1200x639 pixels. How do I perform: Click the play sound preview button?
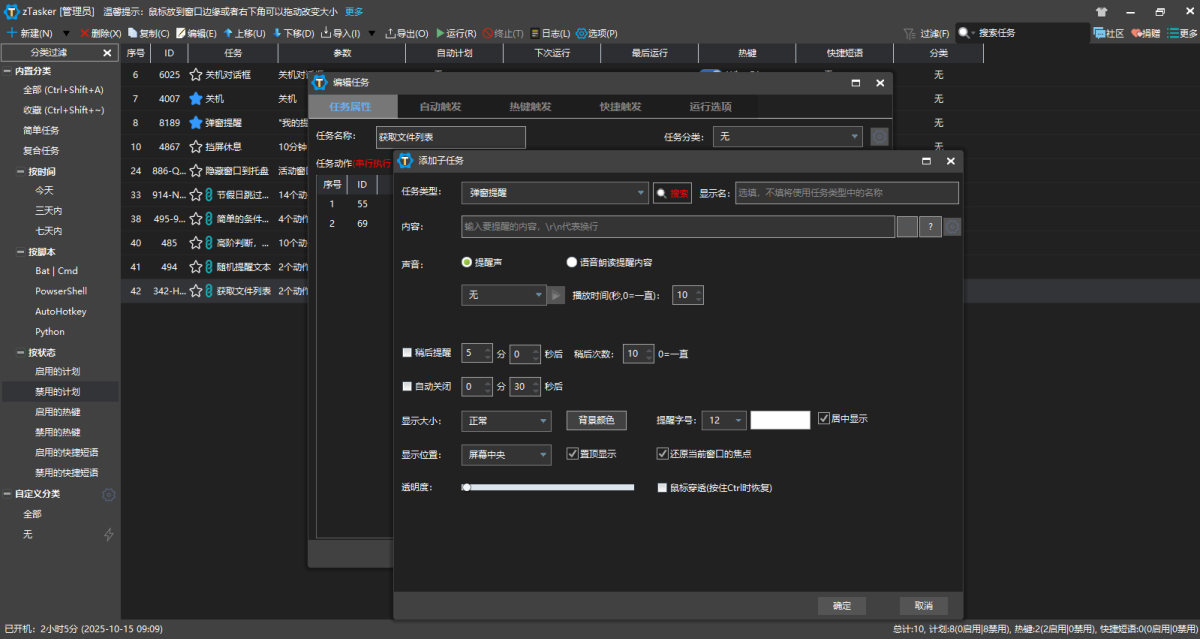557,295
